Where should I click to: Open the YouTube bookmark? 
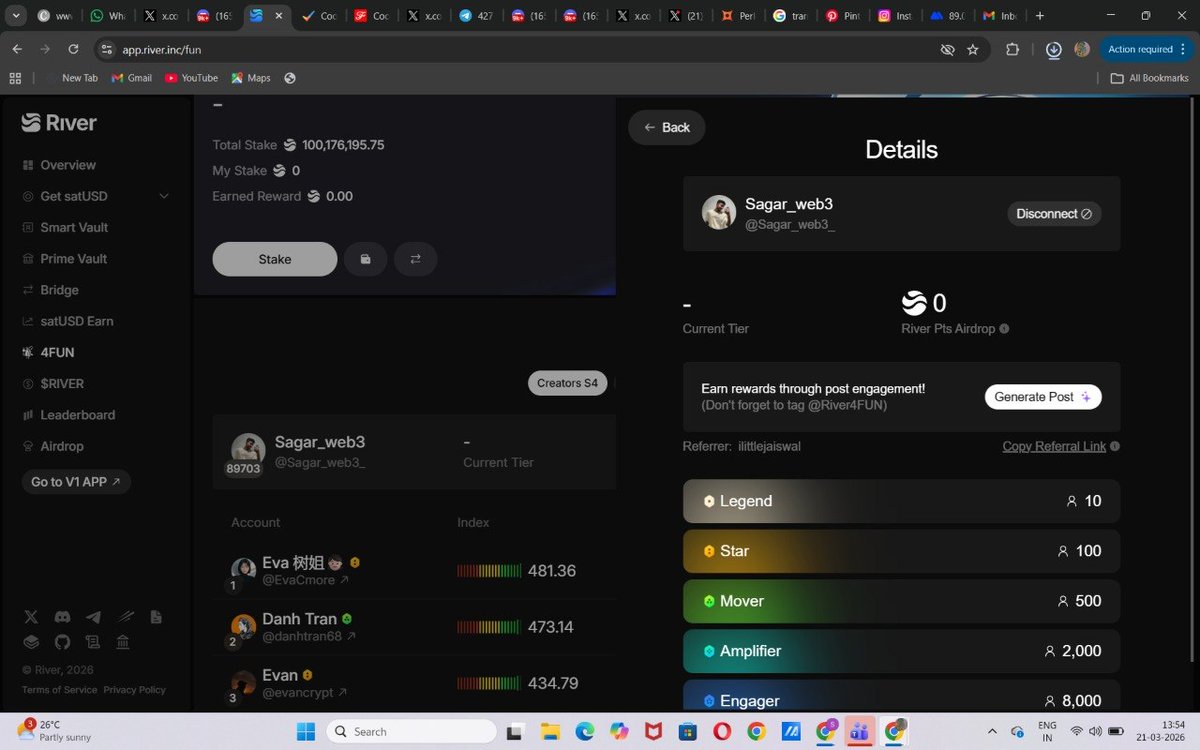pyautogui.click(x=191, y=78)
